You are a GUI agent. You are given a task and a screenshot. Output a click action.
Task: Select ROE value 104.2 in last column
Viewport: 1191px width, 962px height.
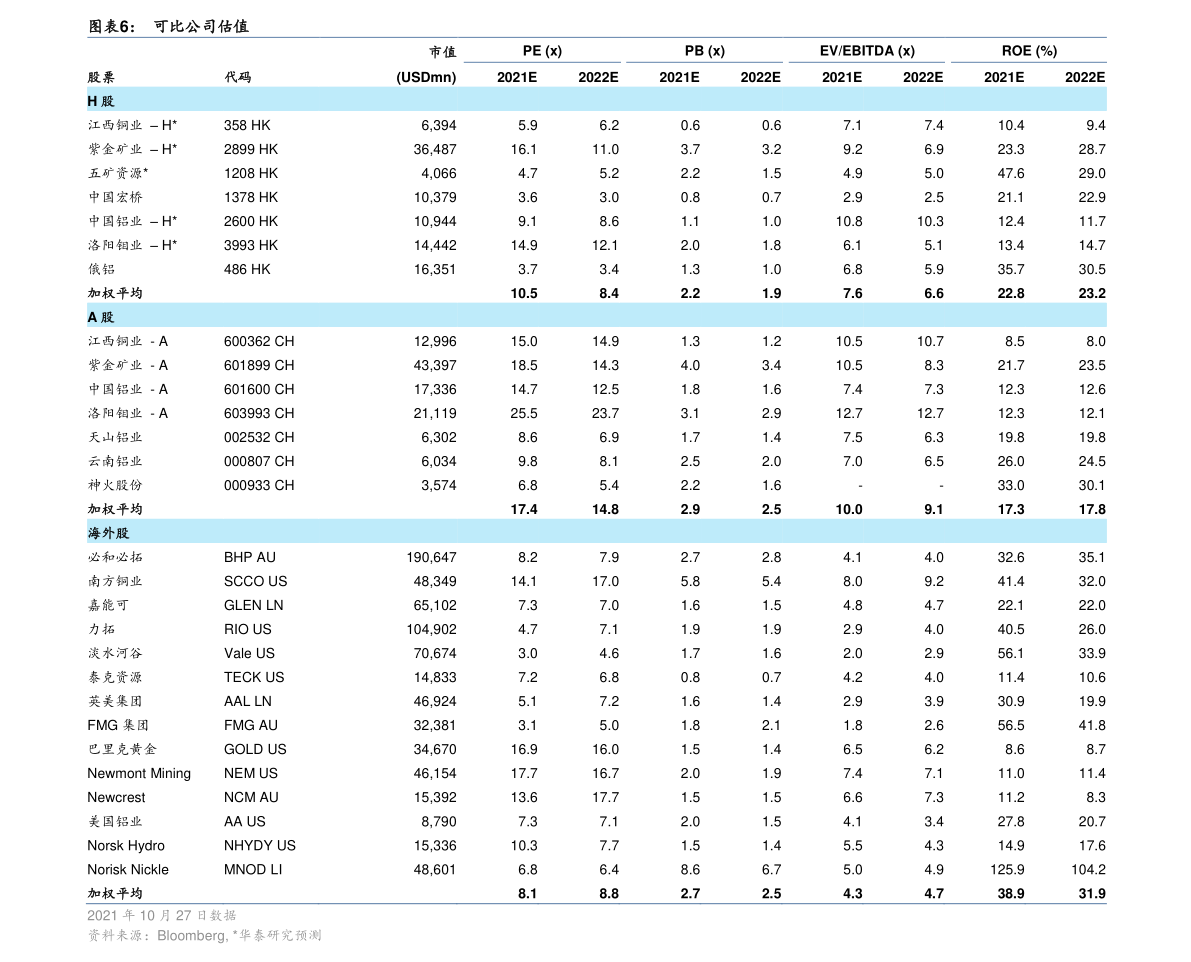click(x=1088, y=870)
